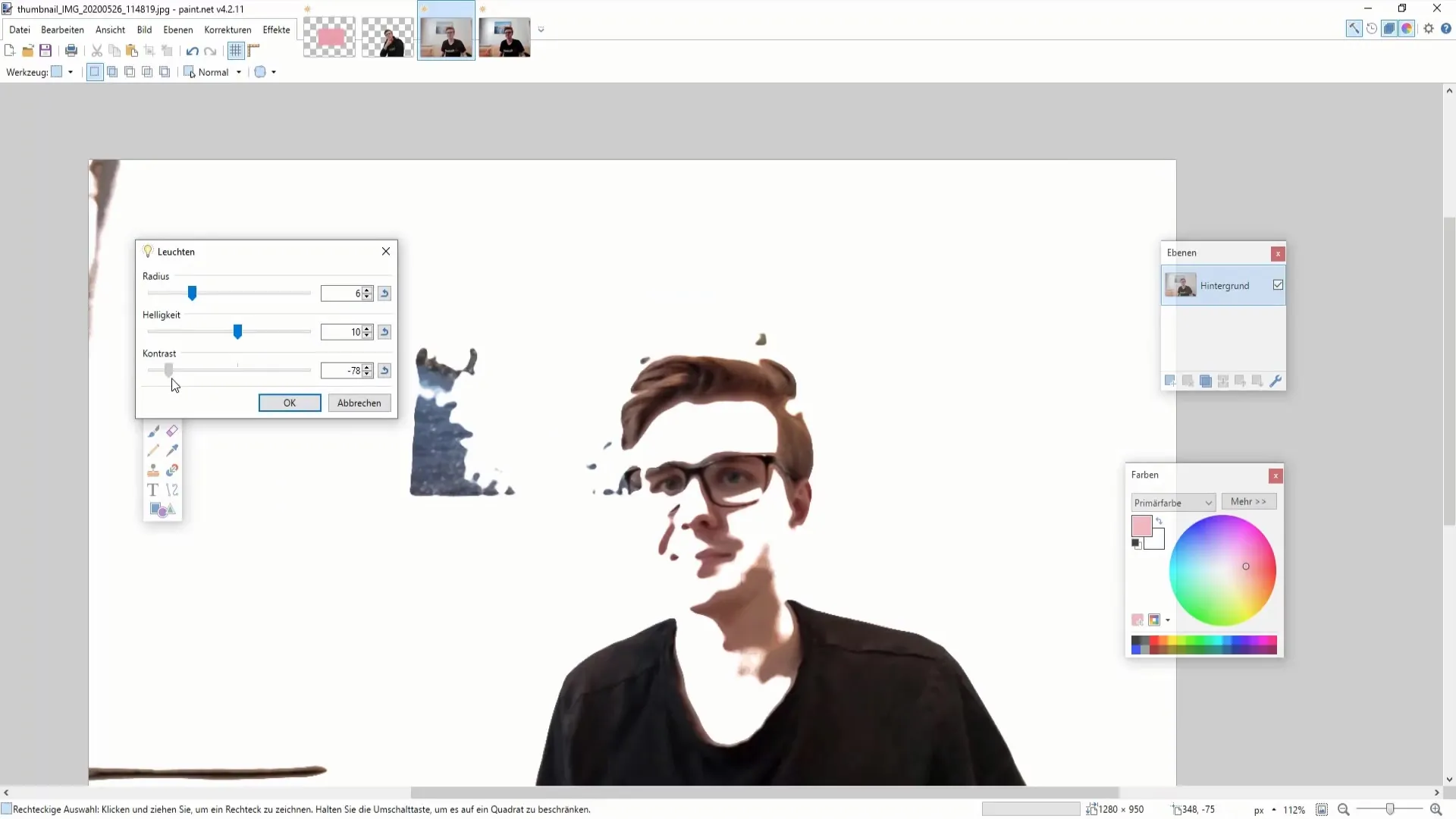
Task: Switch to the last image thumbnail
Action: (504, 37)
